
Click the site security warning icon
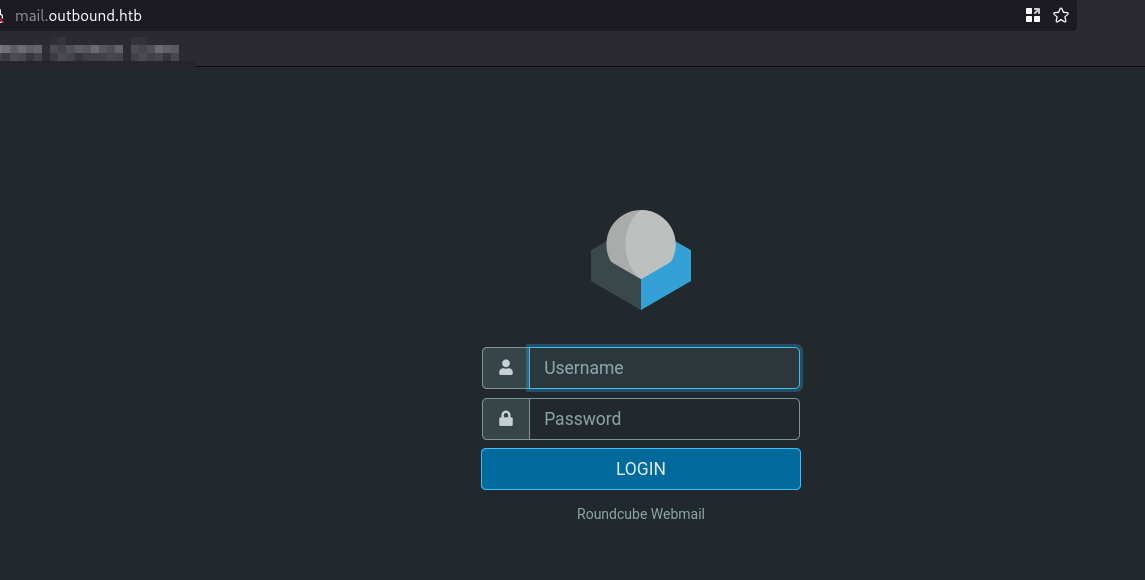point(3,16)
